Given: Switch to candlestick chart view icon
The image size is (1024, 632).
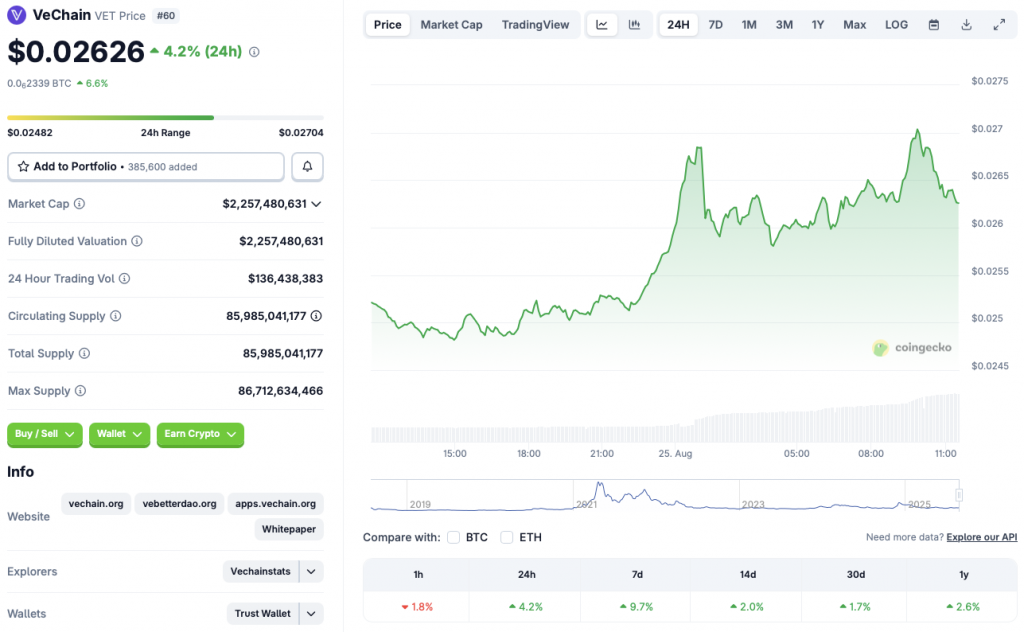Looking at the screenshot, I should click(x=634, y=25).
